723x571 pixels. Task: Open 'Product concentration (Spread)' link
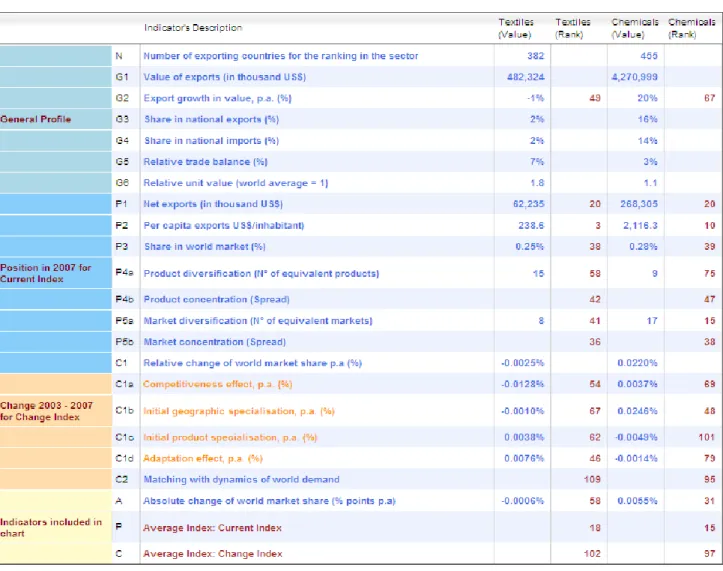[216, 299]
